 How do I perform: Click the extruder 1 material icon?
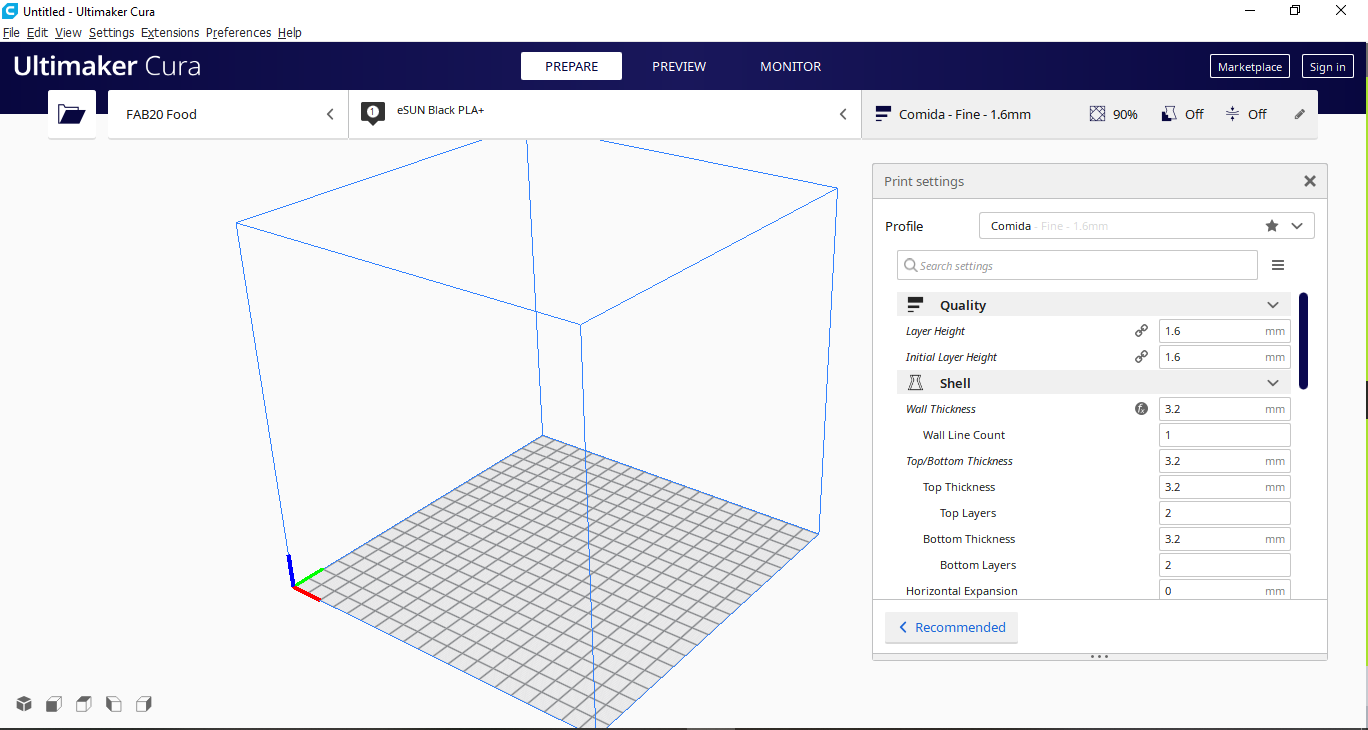373,113
